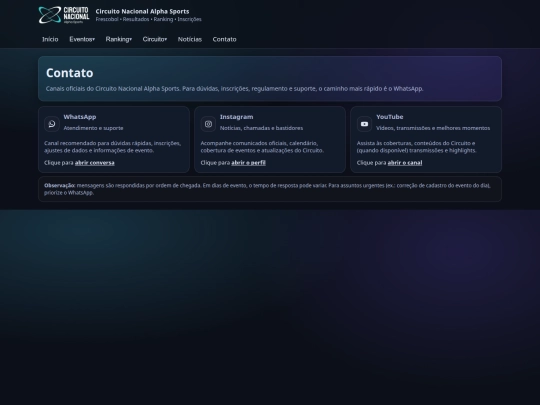
Task: Click the 'Notícias, chamadas e bastidores' subtitle
Action: [x=261, y=128]
